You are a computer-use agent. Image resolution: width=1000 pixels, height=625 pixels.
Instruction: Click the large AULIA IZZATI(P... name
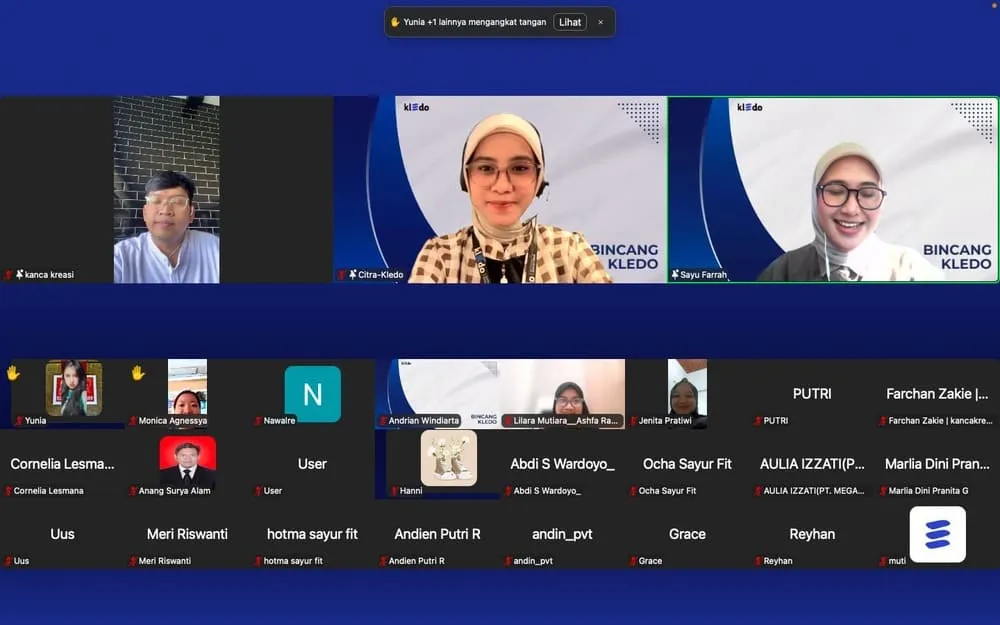click(x=812, y=464)
